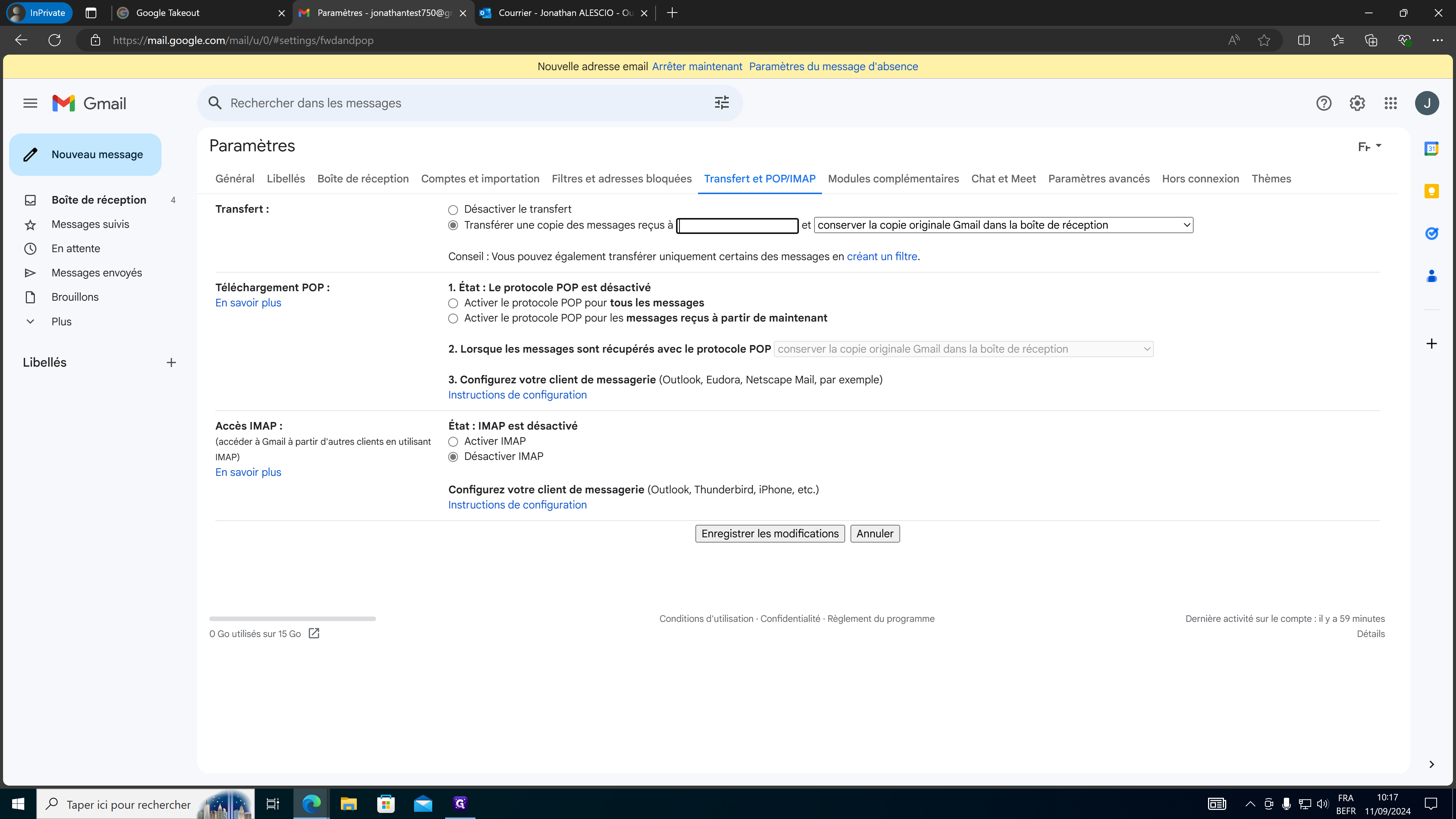1456x819 pixels.
Task: Open forwarding copy handling dropdown
Action: (x=1003, y=225)
